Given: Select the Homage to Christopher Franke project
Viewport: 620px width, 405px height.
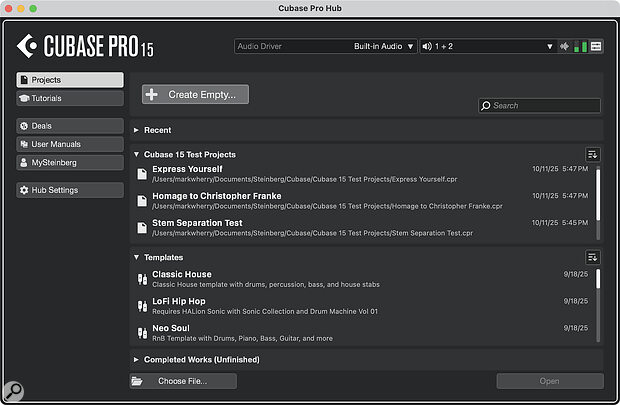Looking at the screenshot, I should 363,201.
